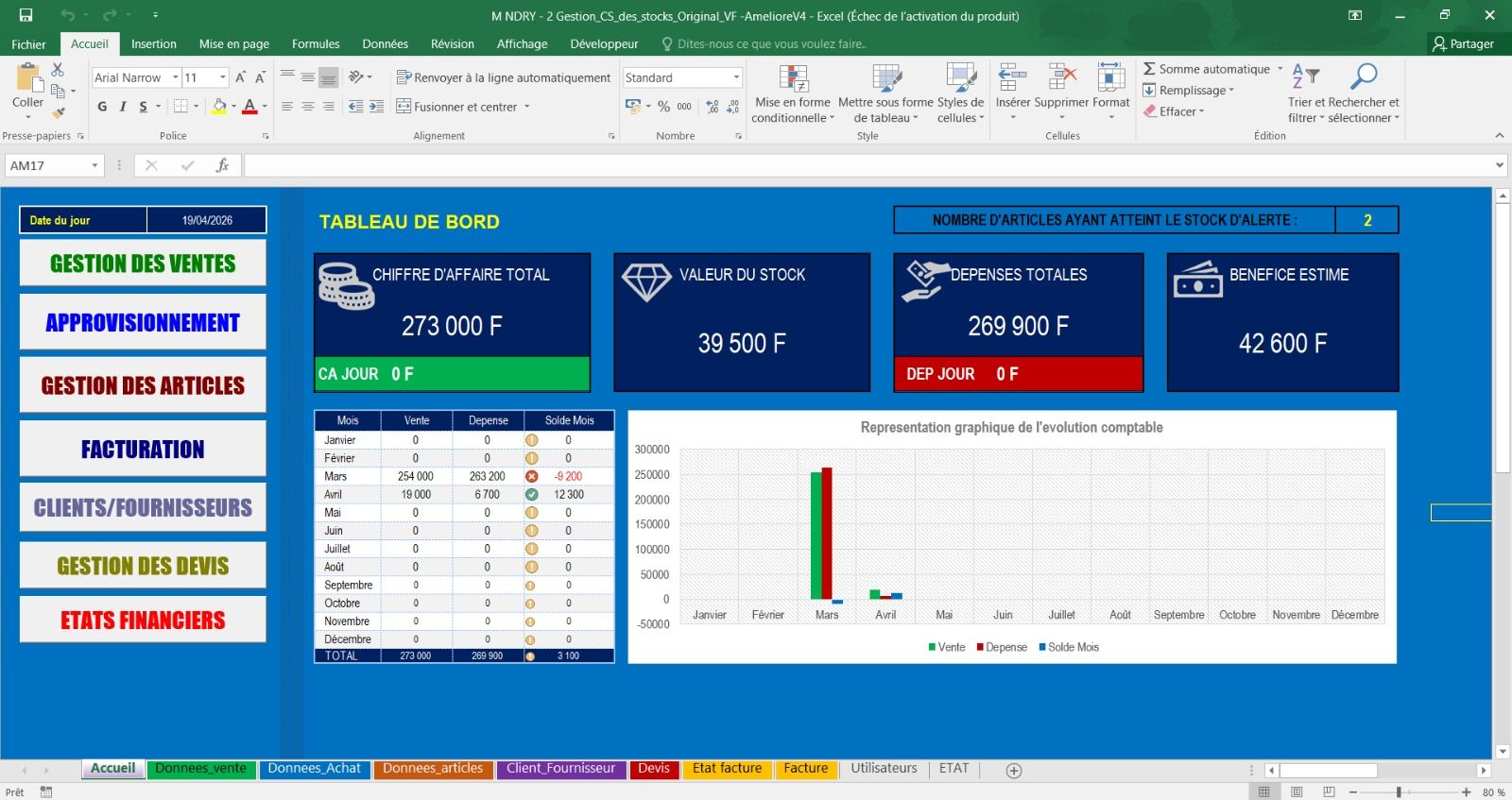This screenshot has height=800, width=1512.
Task: Click the center horizontal alignment icon
Action: pos(308,107)
